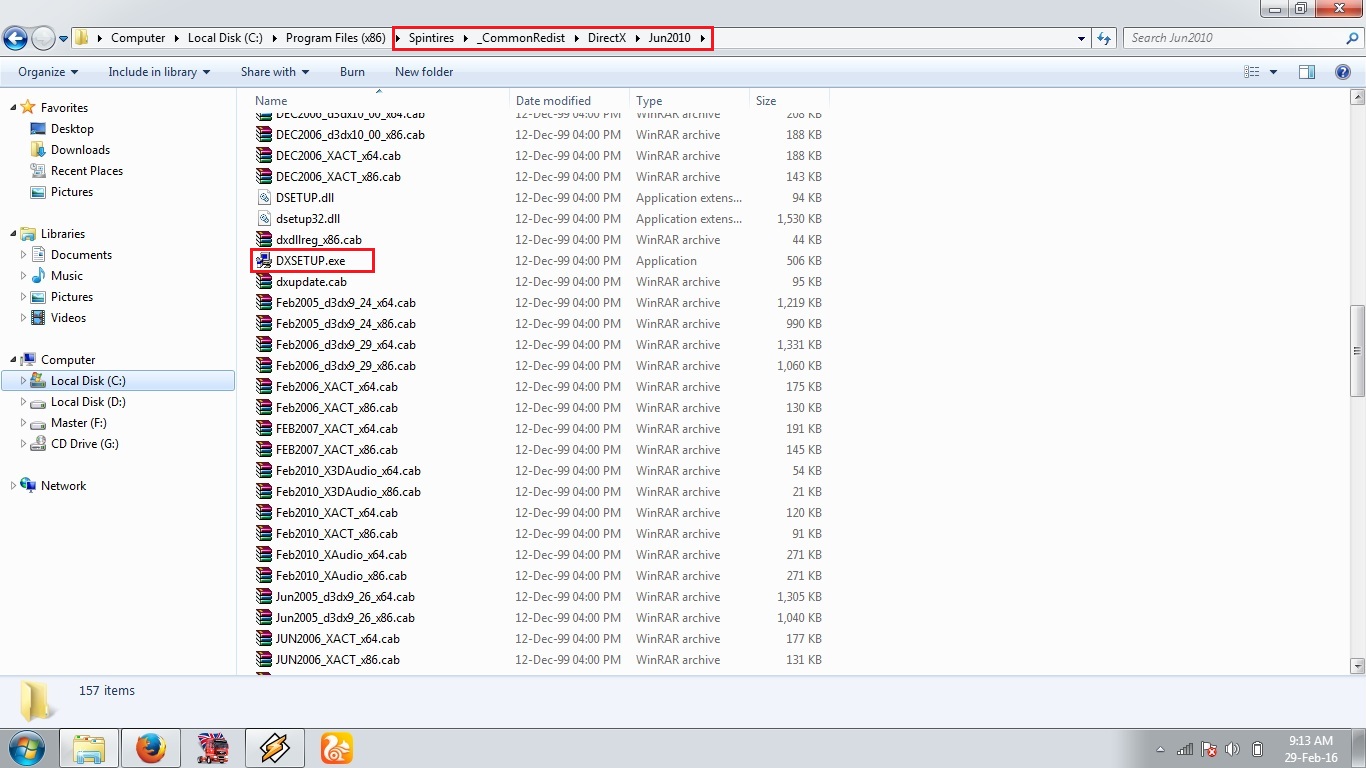Open the Organize menu
1366x768 pixels.
pos(48,72)
